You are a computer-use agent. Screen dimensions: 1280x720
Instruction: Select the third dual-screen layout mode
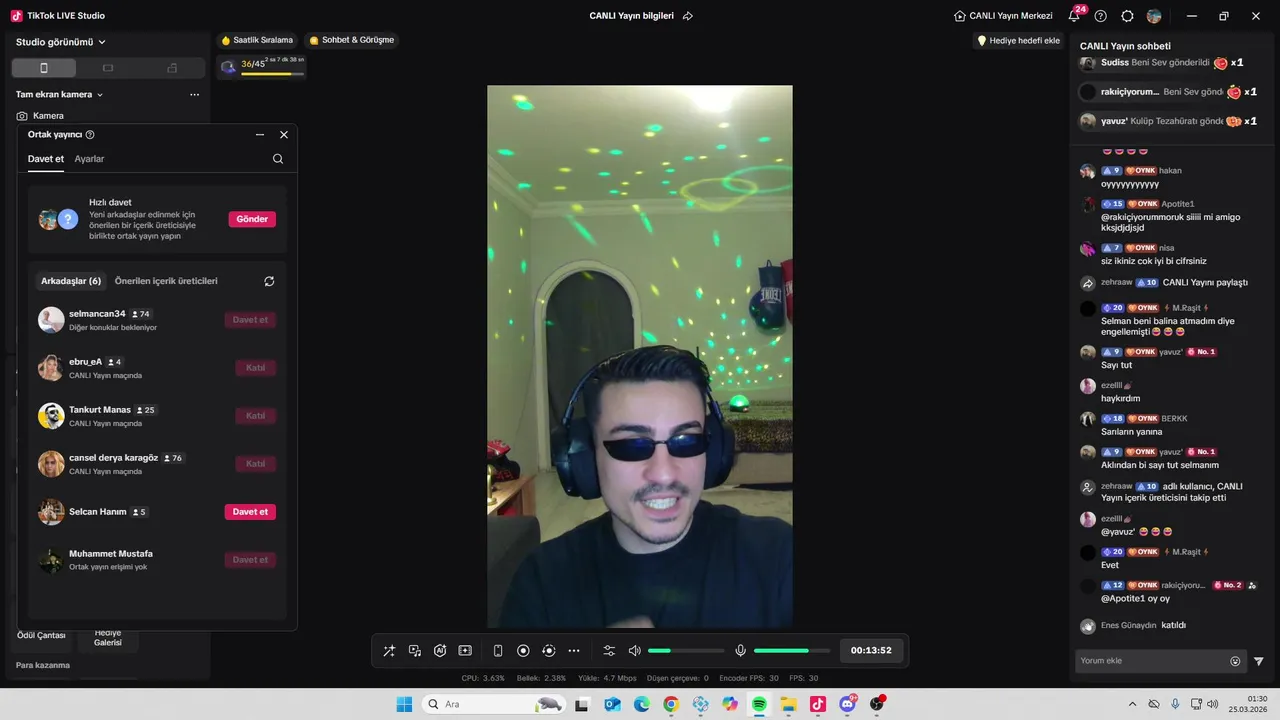172,68
